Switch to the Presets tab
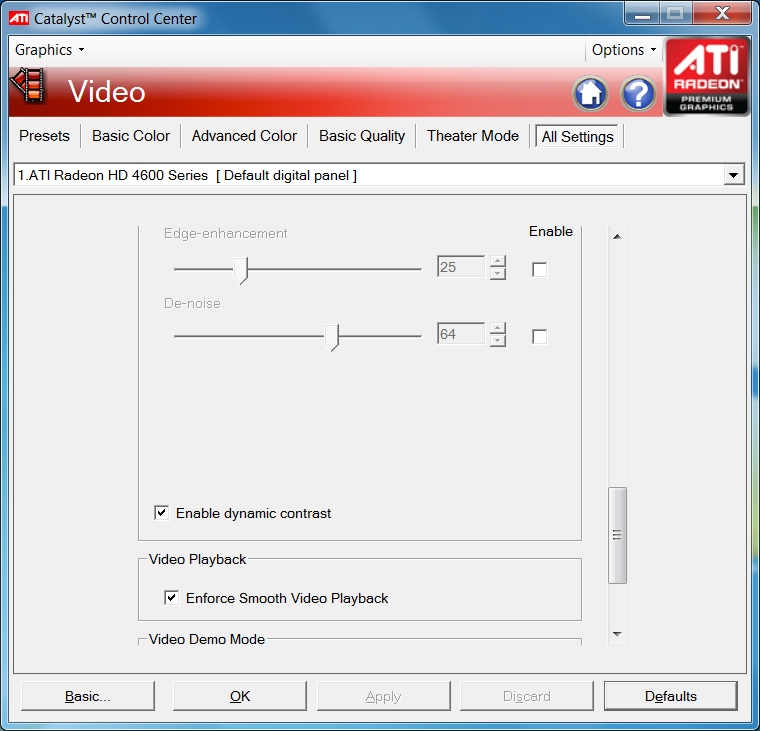Image resolution: width=760 pixels, height=731 pixels. (x=44, y=136)
